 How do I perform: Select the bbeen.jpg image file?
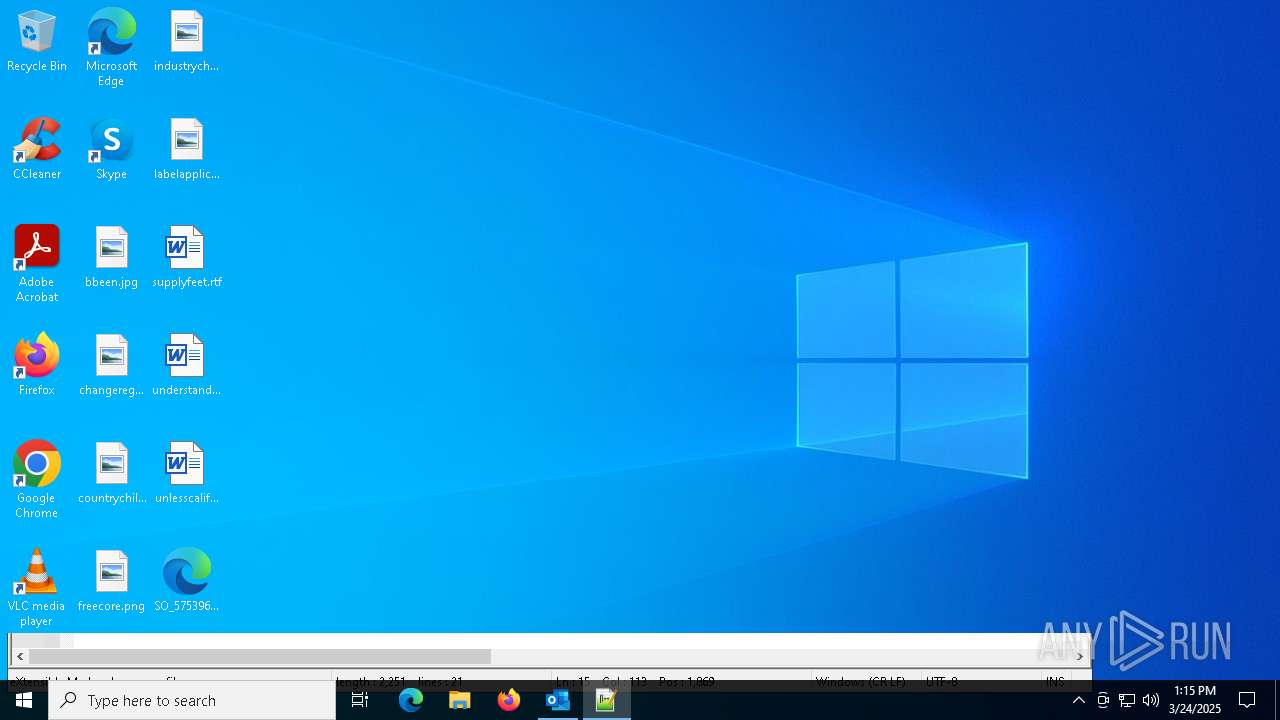(111, 258)
